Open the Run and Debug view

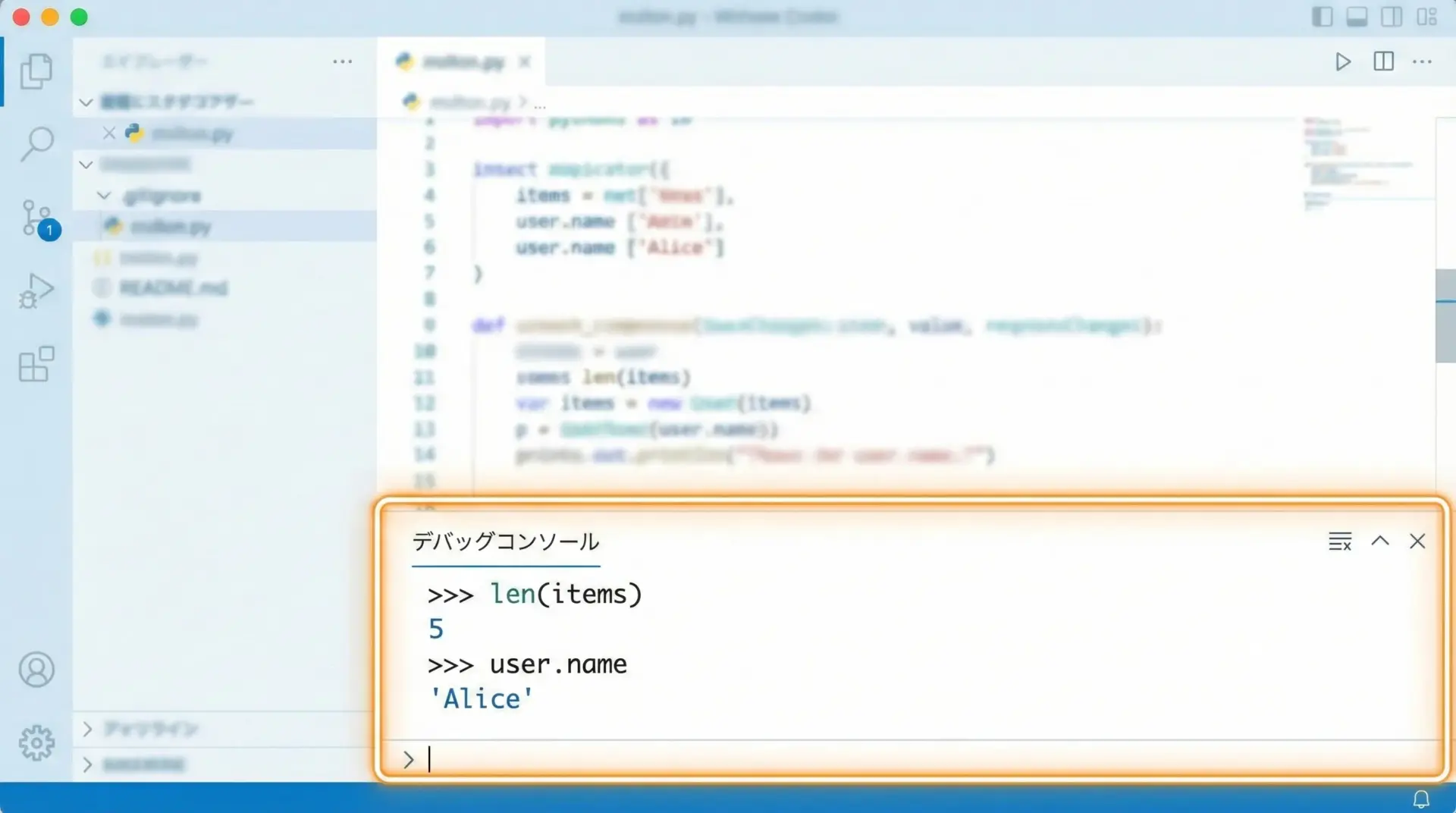click(x=36, y=290)
